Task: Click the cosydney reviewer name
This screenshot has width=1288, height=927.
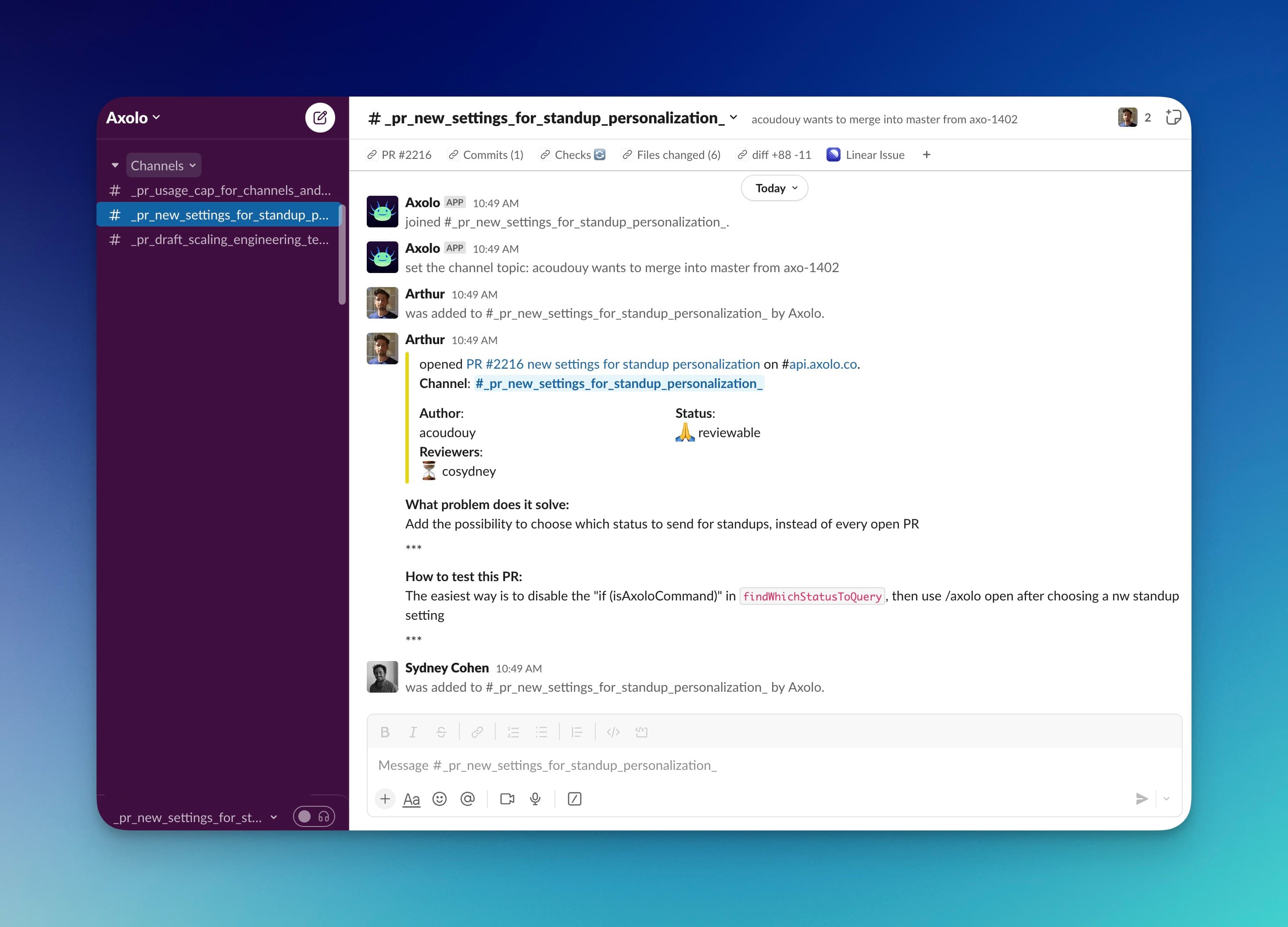Action: [x=469, y=471]
